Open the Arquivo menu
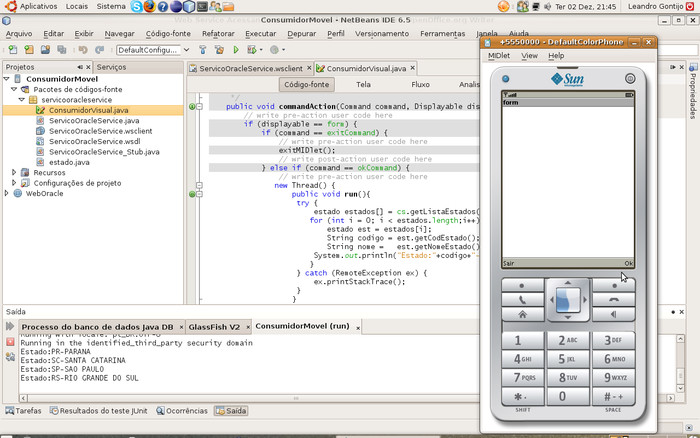700x438 pixels. (19, 33)
